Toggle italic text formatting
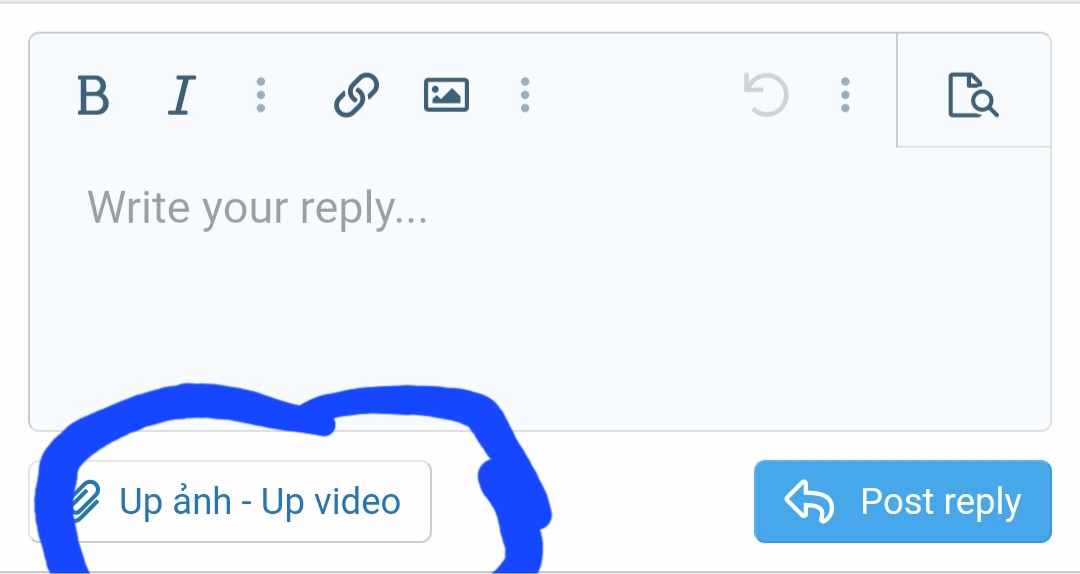This screenshot has width=1080, height=574. tap(182, 94)
